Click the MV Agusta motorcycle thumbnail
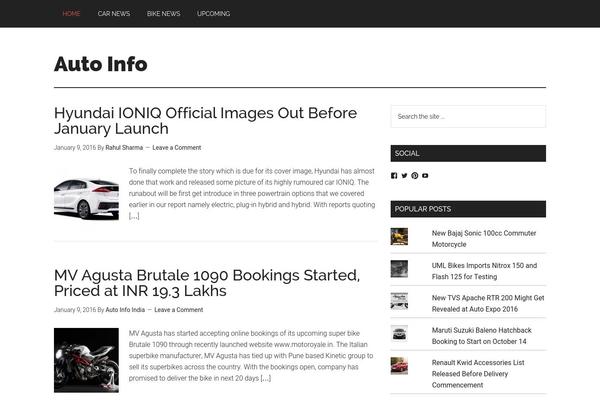This screenshot has width=600, height=400. (x=86, y=360)
